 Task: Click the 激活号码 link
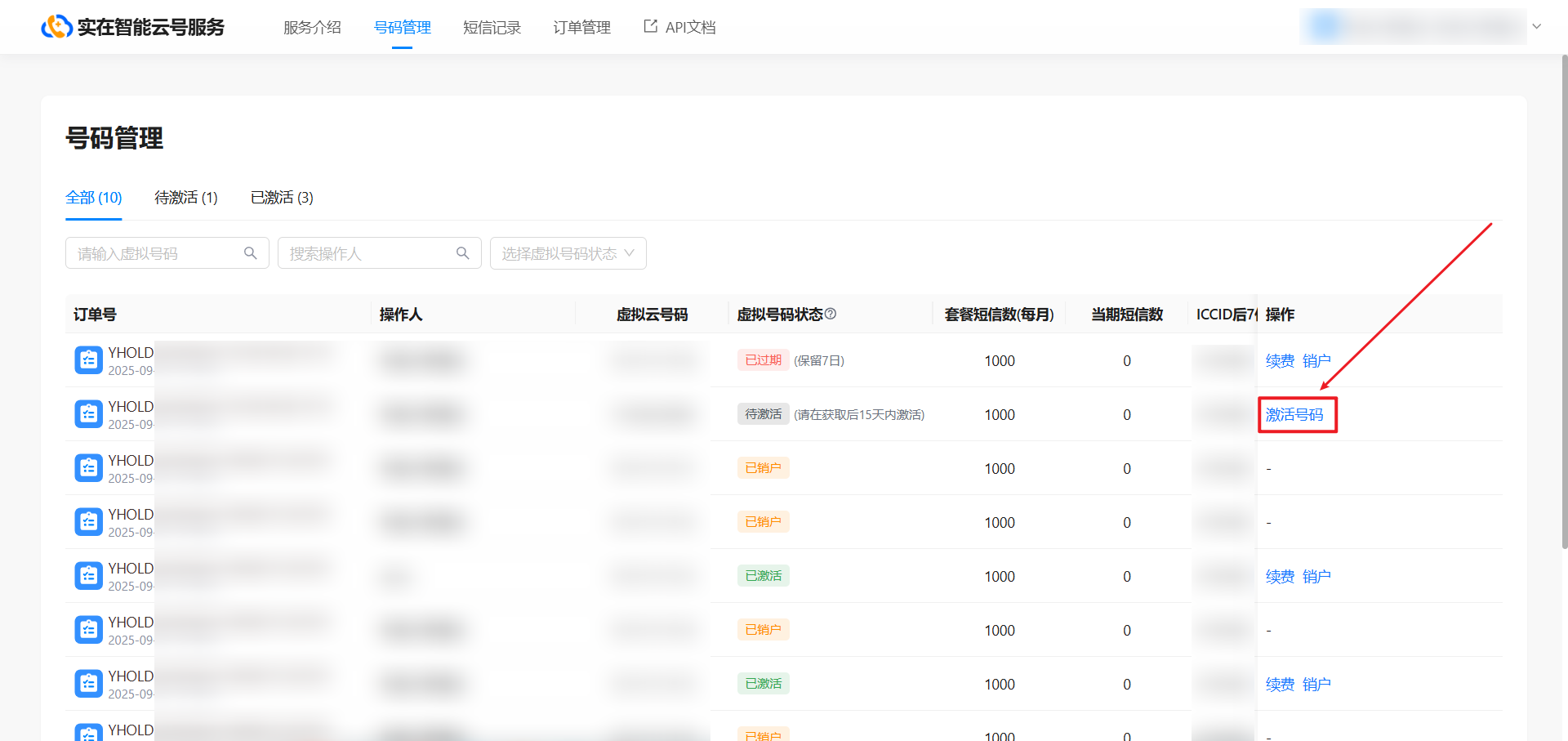(x=1294, y=415)
